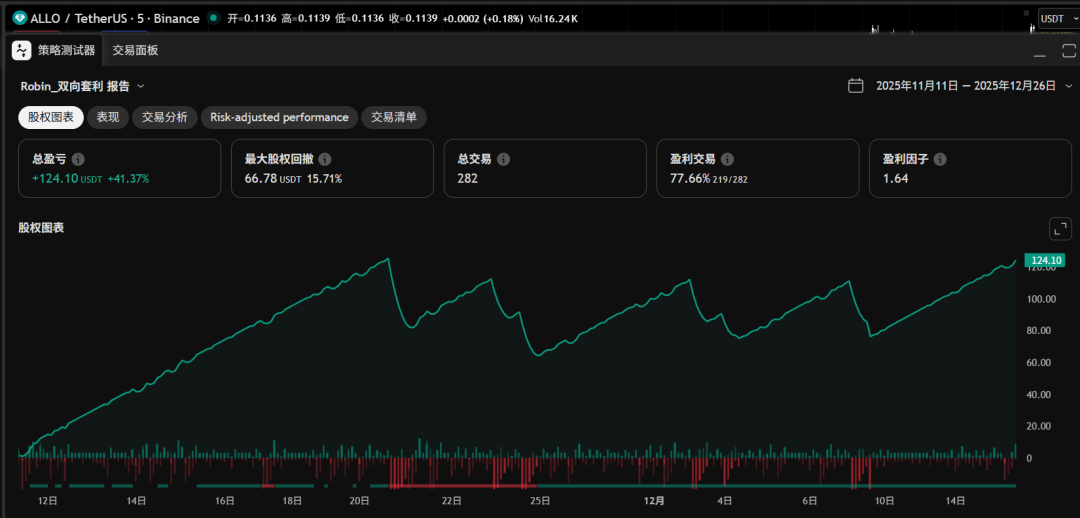Select the 策略测试器 tab
This screenshot has width=1080, height=518.
tap(66, 50)
